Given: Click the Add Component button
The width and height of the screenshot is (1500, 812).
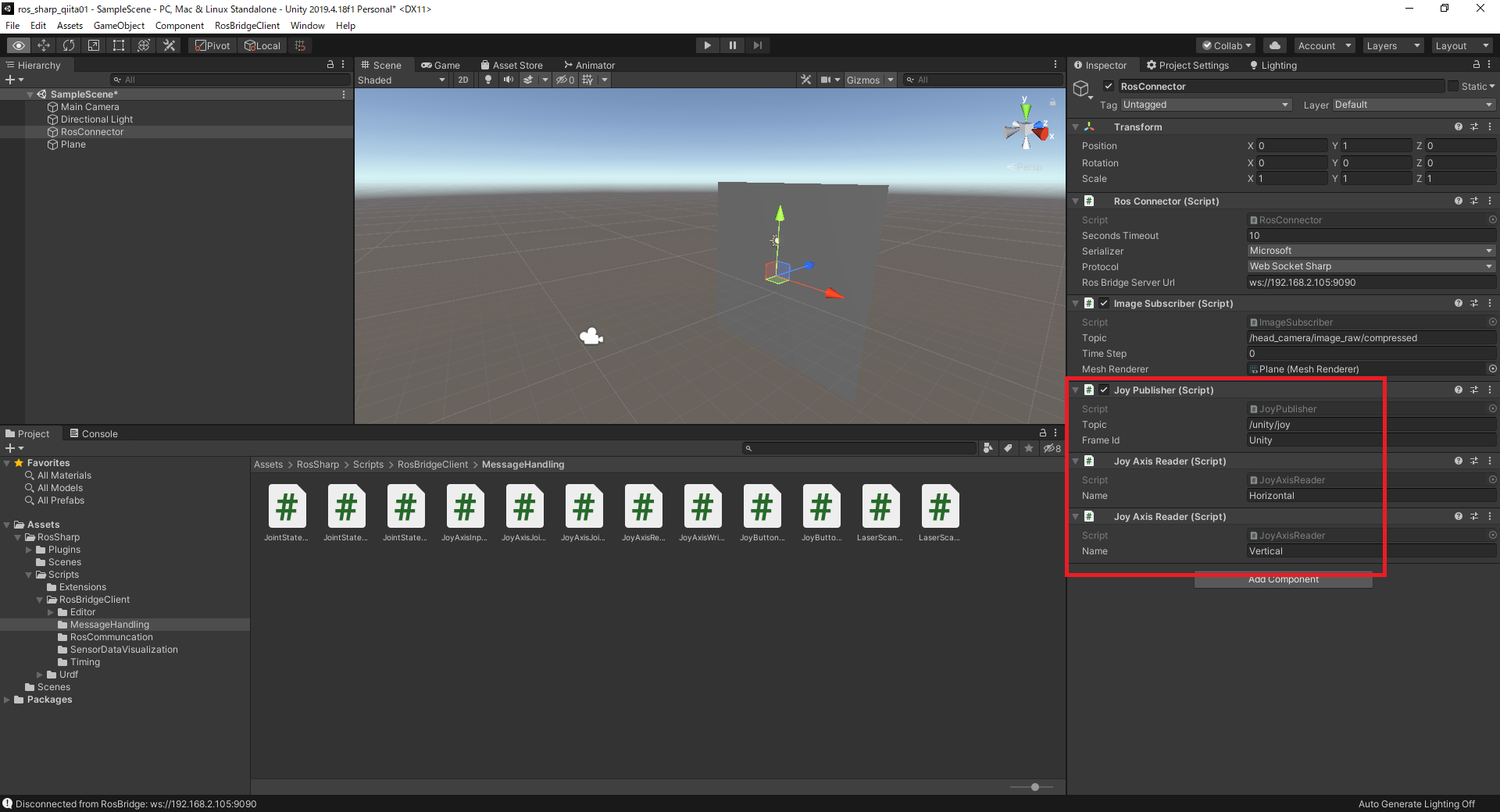Looking at the screenshot, I should [x=1282, y=579].
